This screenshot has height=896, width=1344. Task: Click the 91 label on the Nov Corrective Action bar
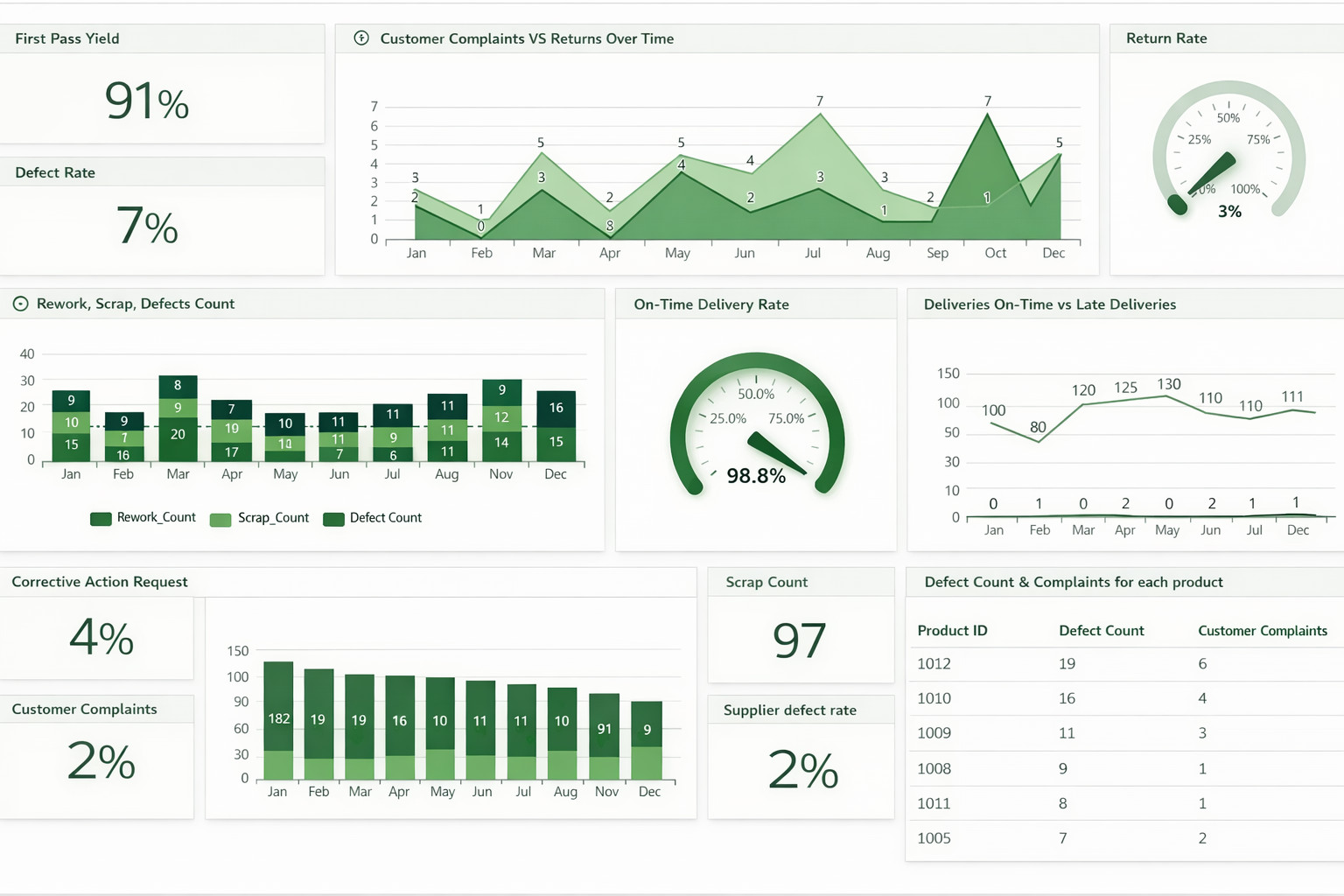click(x=605, y=728)
